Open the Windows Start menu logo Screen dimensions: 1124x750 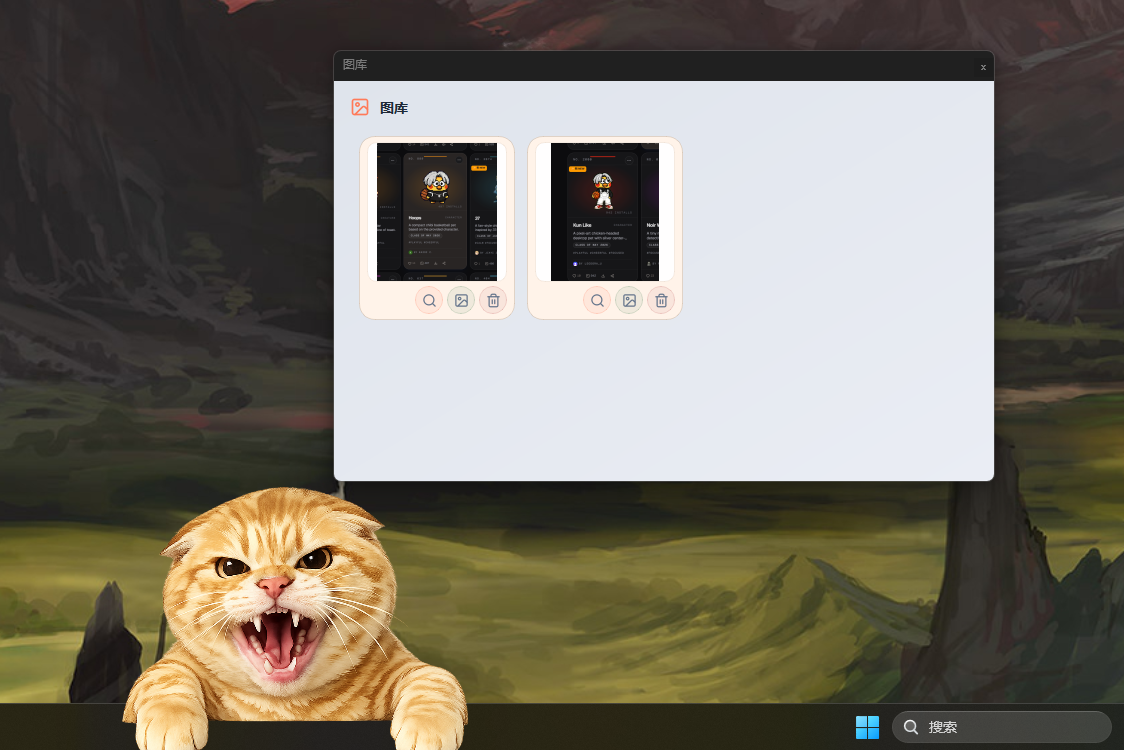pos(867,727)
